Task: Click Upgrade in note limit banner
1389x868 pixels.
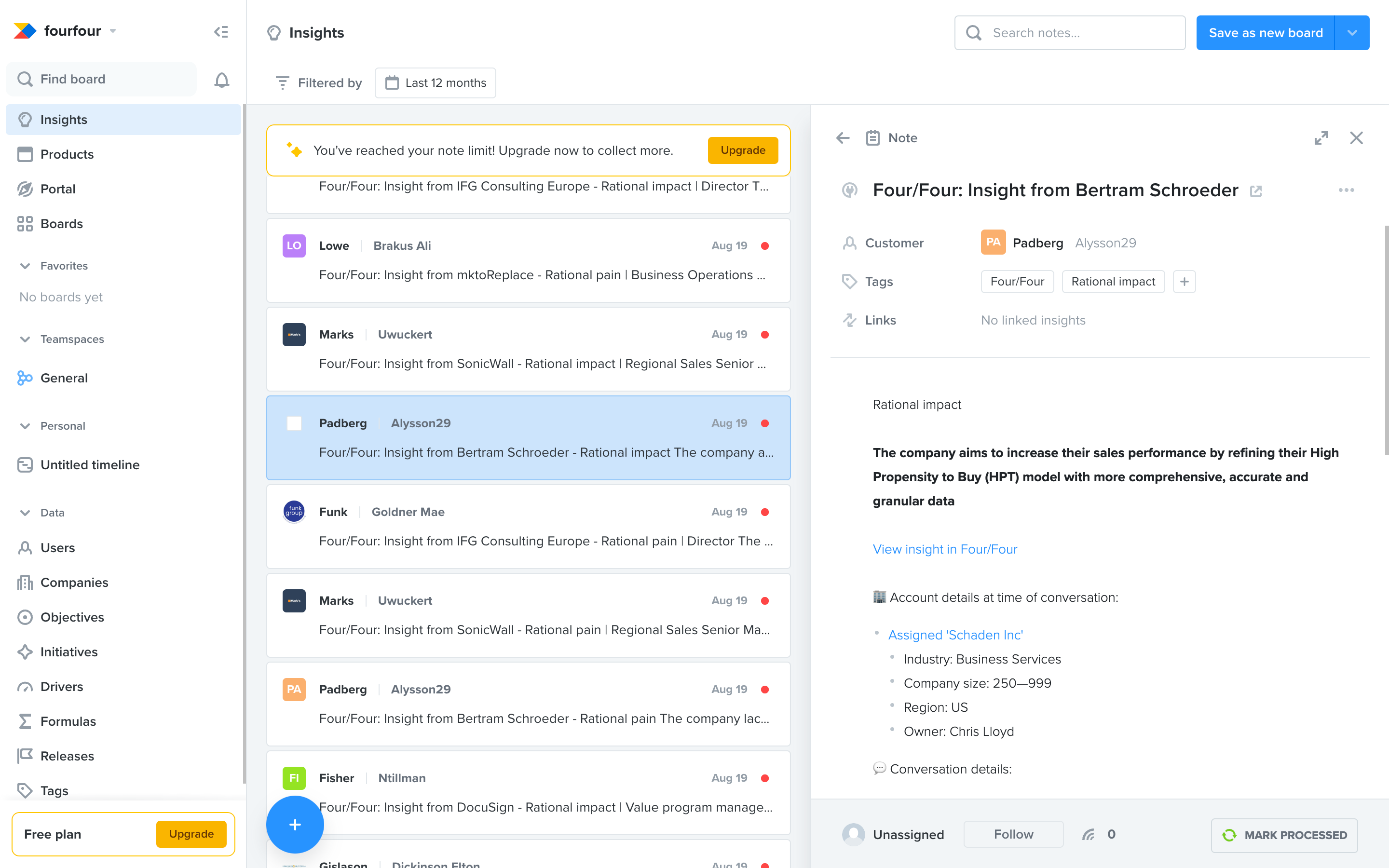Action: coord(742,150)
